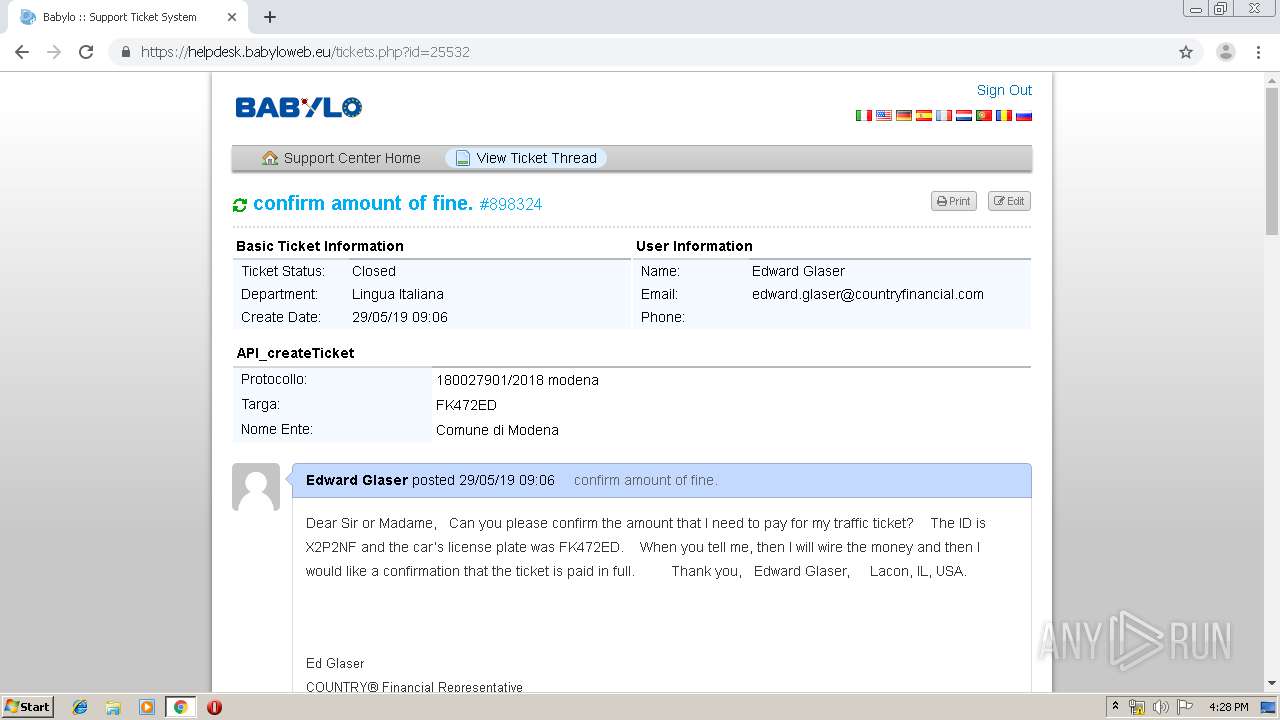Click User Information heading
The image size is (1280, 720).
694,246
